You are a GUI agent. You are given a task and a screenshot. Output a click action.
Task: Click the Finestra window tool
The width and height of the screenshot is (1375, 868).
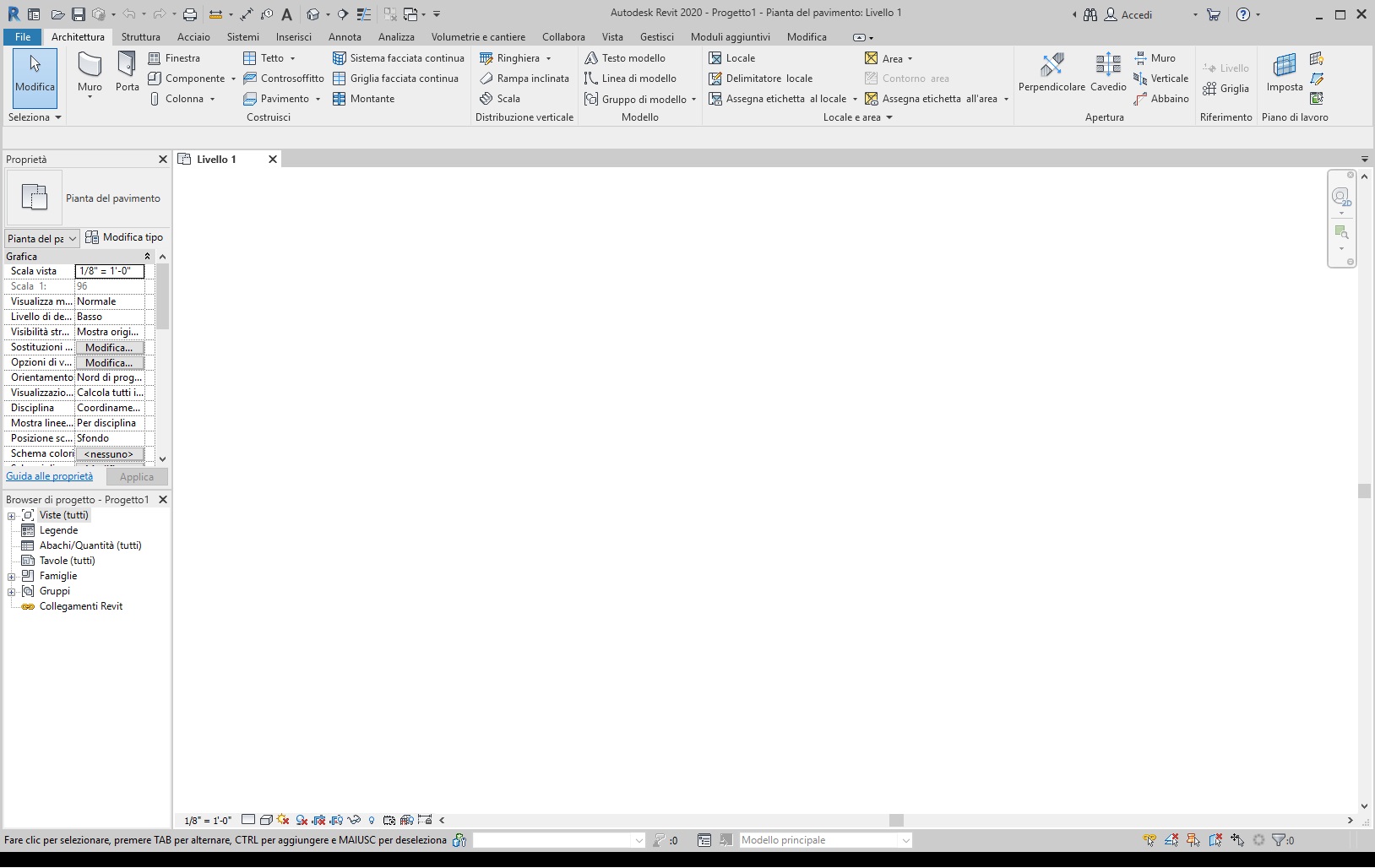175,58
